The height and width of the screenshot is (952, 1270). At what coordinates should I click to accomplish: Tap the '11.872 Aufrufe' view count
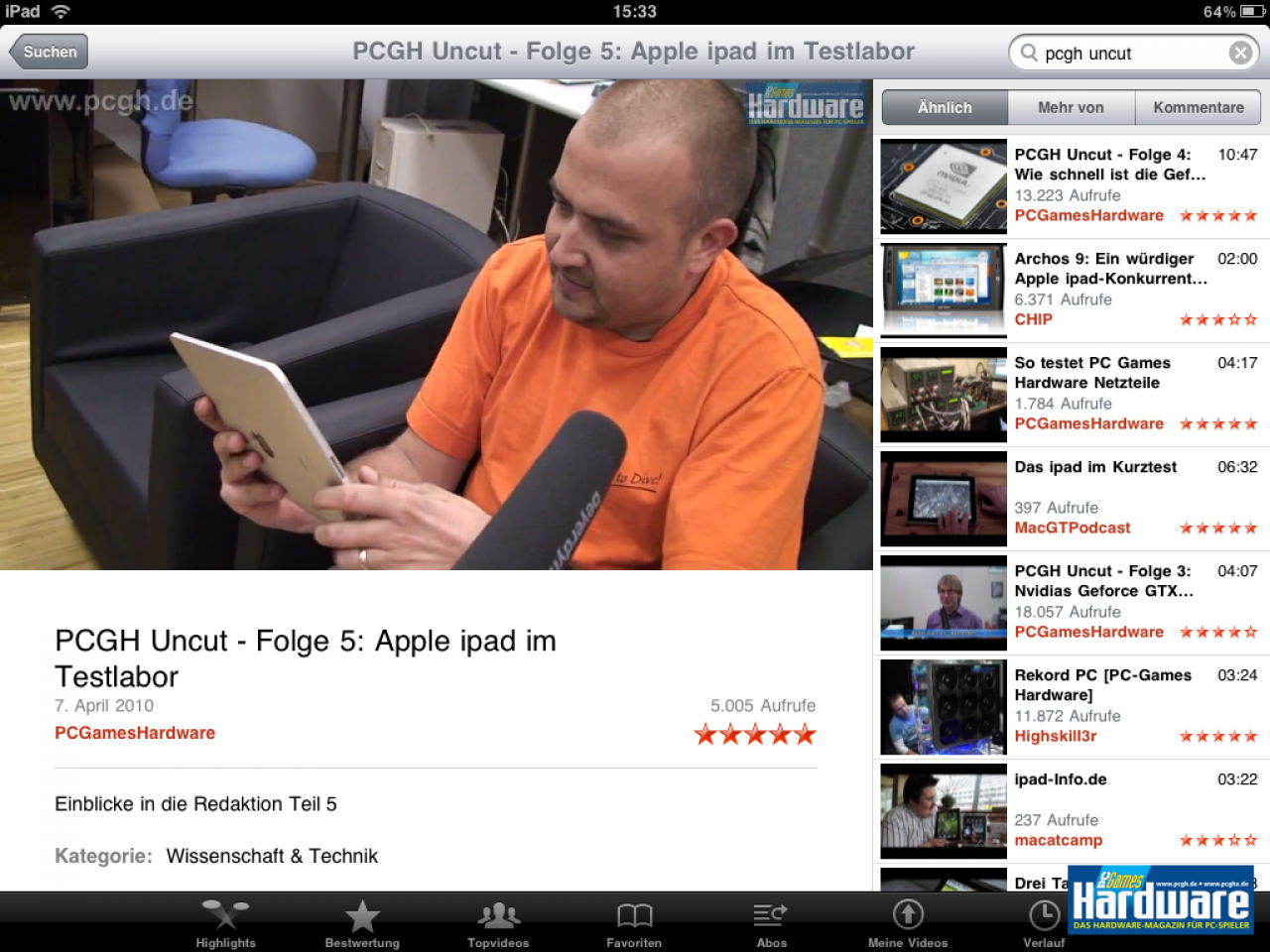[1068, 716]
